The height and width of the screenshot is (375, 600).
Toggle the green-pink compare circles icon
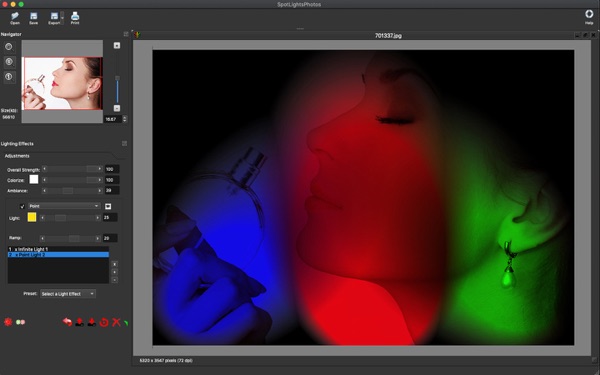click(x=20, y=322)
